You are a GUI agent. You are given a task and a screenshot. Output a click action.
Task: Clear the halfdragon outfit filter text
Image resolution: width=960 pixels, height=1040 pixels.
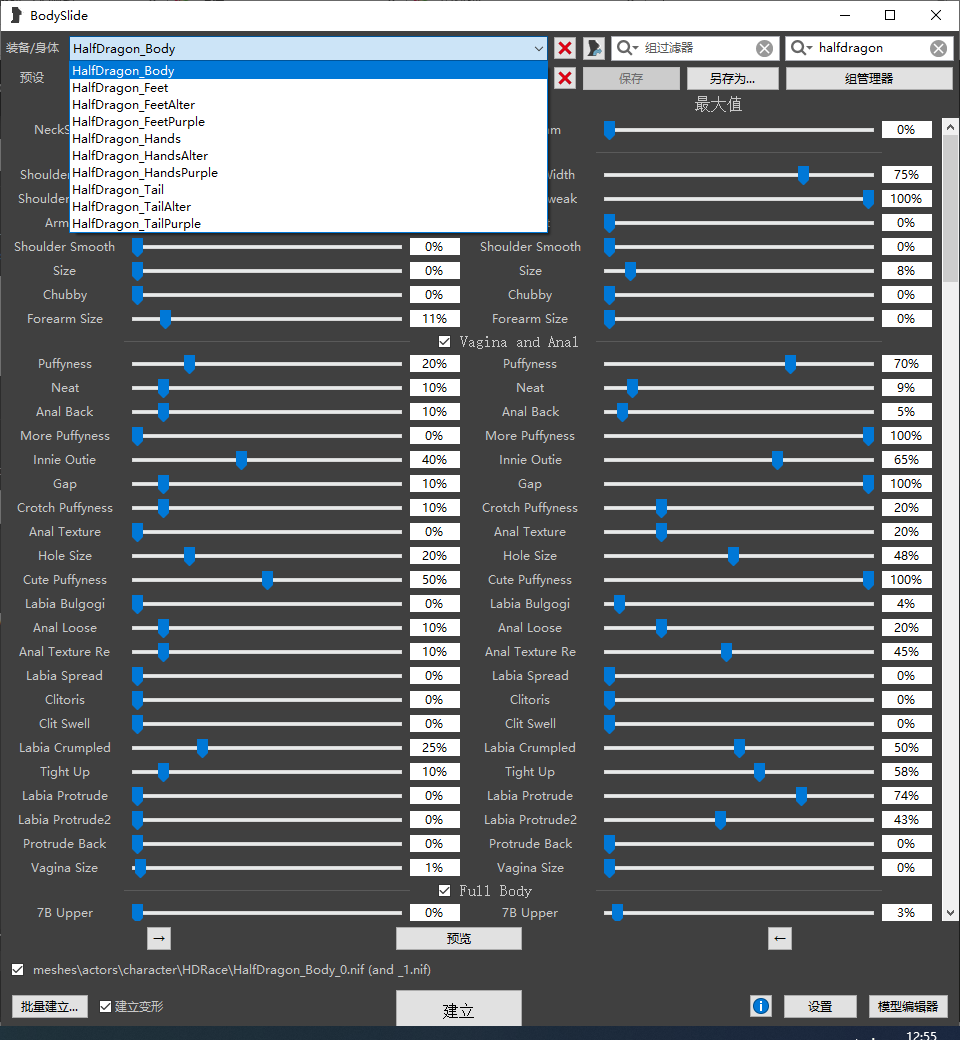click(938, 48)
